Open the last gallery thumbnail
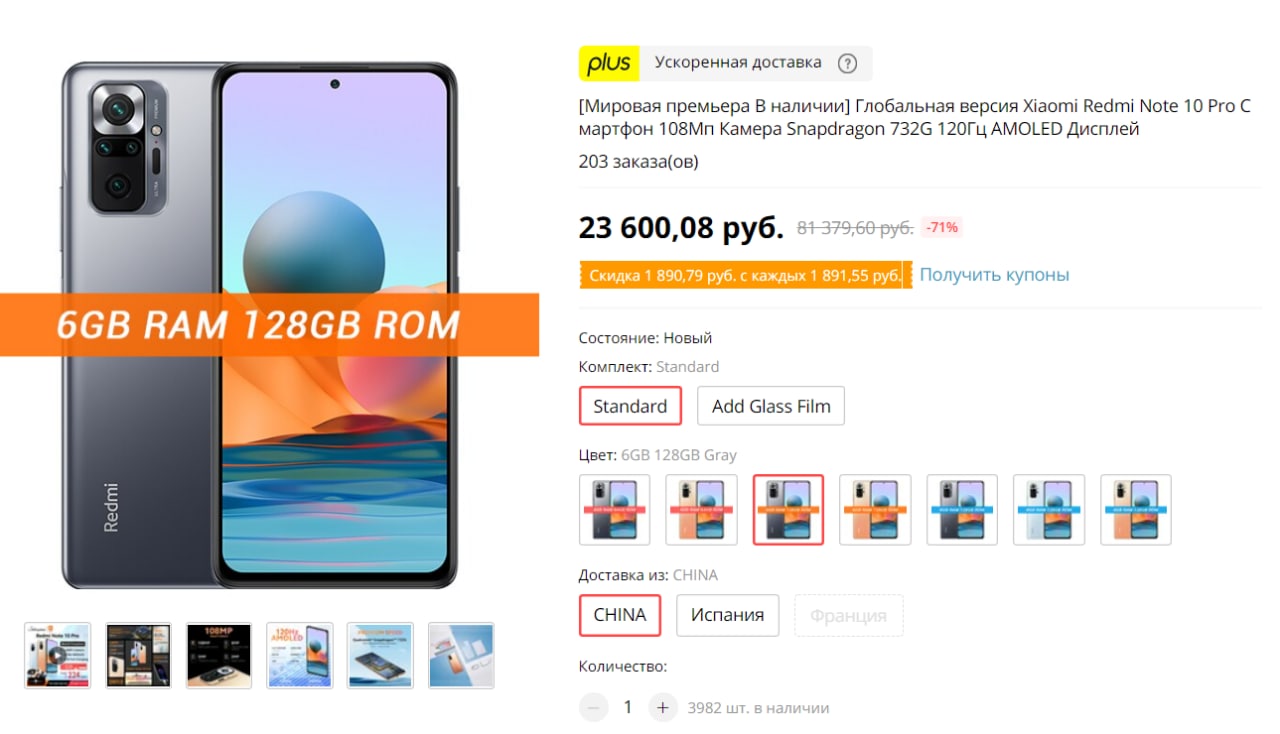1280x734 pixels. point(461,655)
